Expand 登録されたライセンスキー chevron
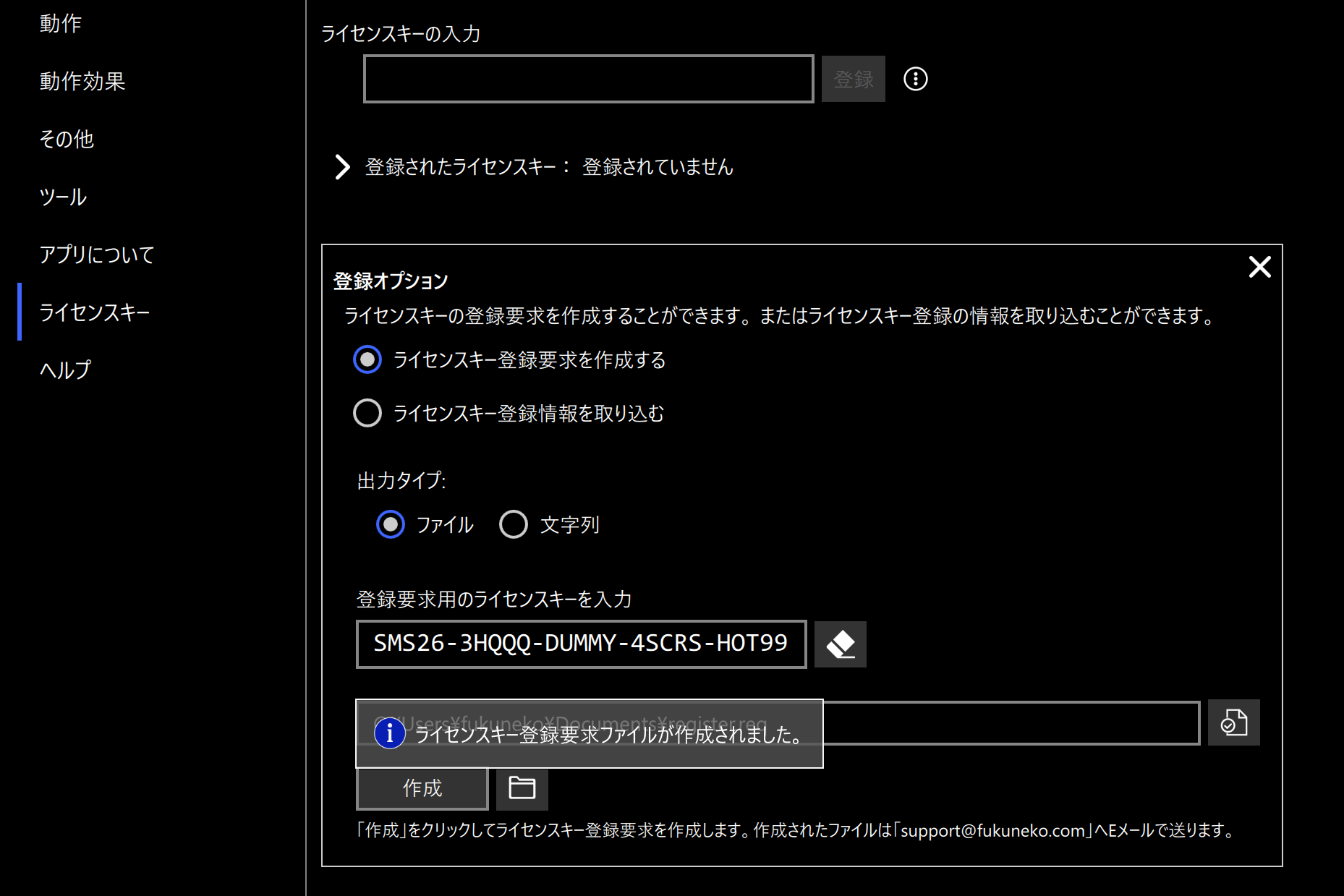 342,167
